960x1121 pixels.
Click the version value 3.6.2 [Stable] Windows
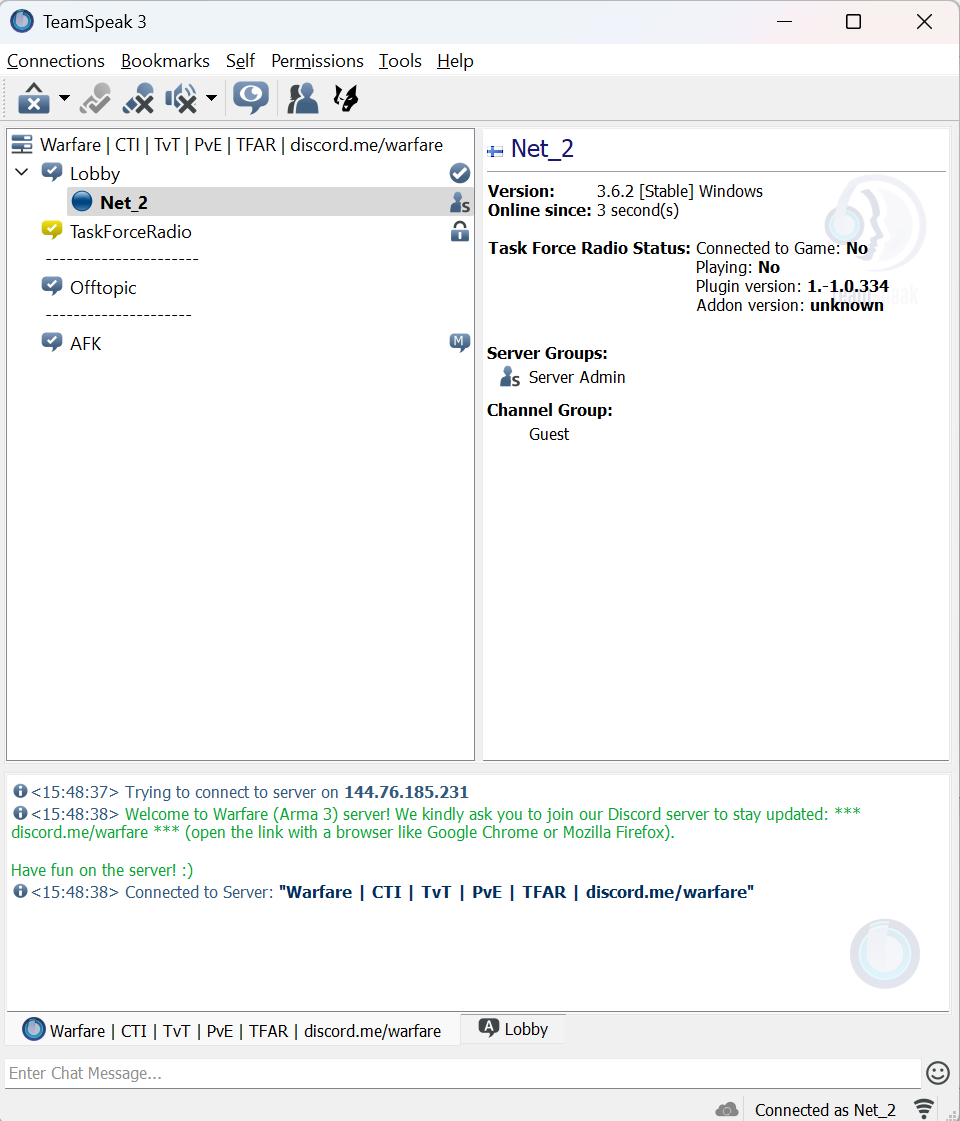coord(680,191)
